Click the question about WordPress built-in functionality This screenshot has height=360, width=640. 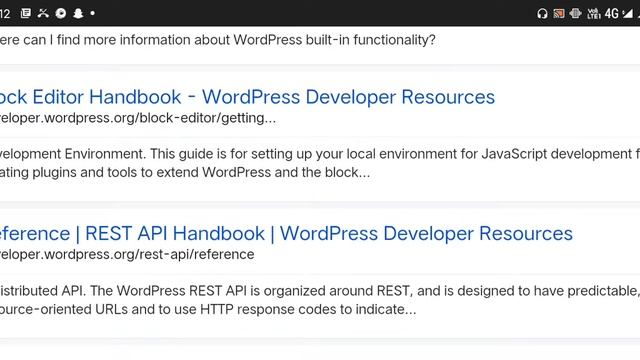pos(218,40)
